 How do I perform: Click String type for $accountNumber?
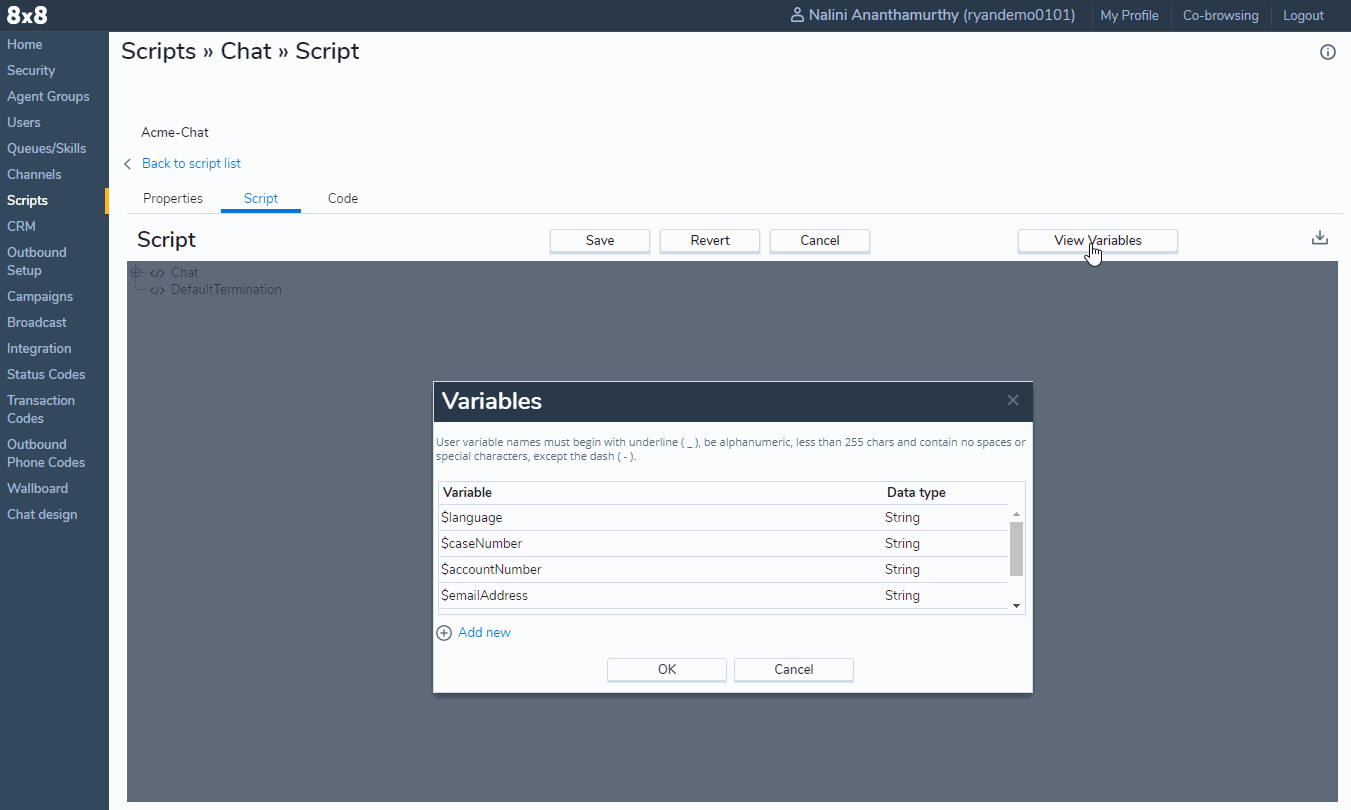pos(902,570)
